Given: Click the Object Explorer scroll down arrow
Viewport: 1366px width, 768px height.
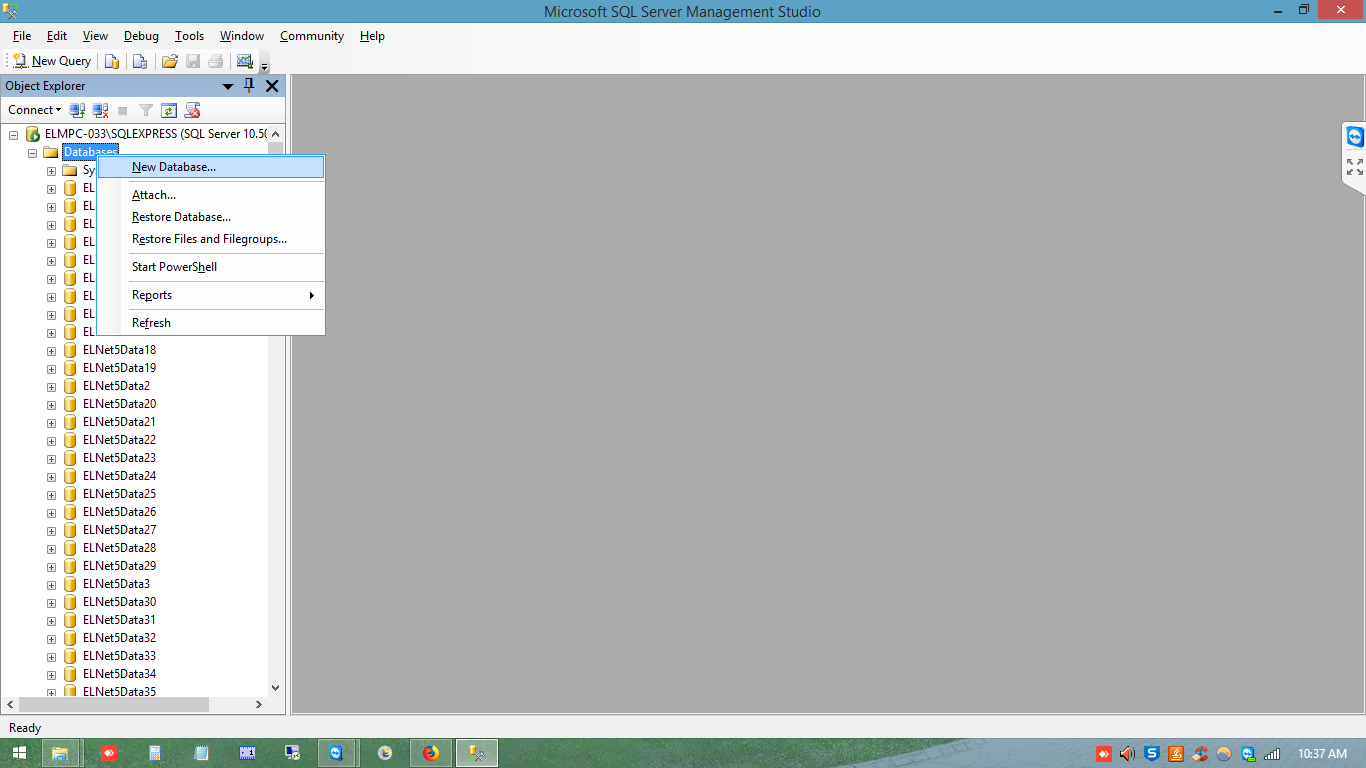Looking at the screenshot, I should 276,688.
